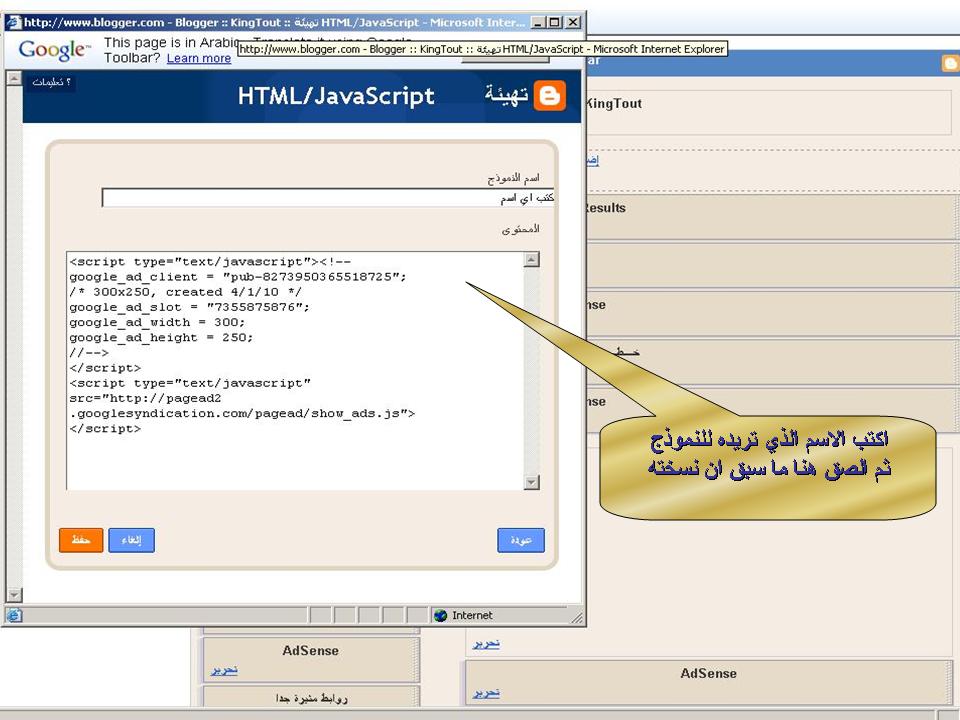Image resolution: width=960 pixels, height=720 pixels.
Task: Click the المحتوى content label
Action: tap(520, 229)
